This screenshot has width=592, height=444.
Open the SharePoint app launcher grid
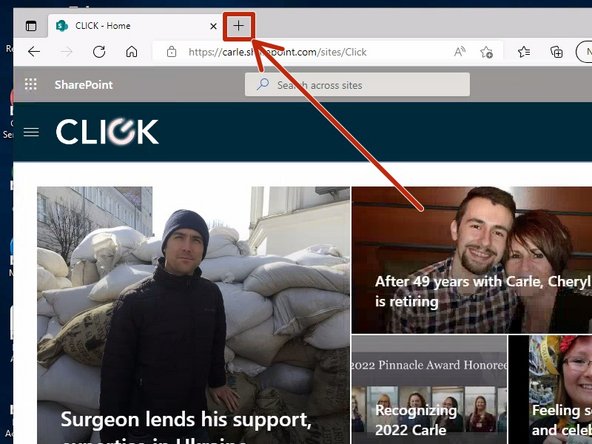(x=31, y=84)
